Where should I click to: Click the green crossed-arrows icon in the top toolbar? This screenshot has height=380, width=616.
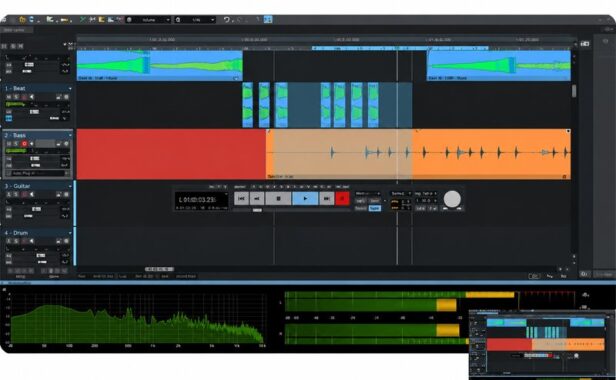(x=82, y=19)
